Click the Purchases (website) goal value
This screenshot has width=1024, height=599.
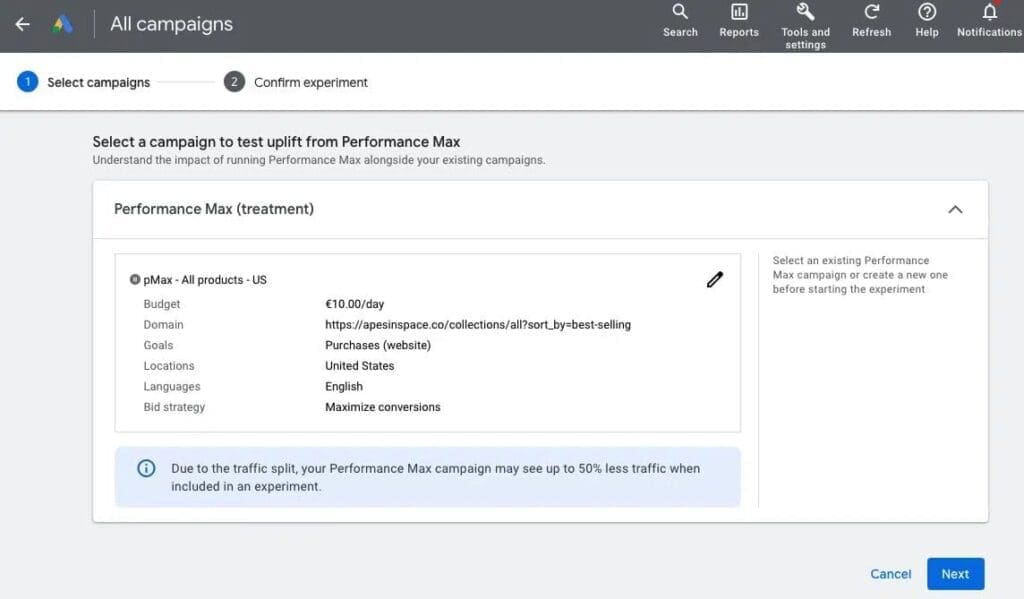[378, 345]
